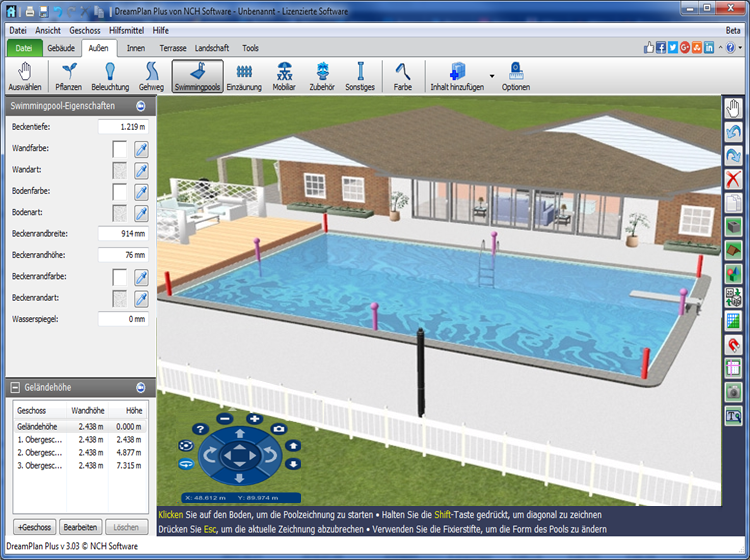
Task: Switch to the Gebäude tab
Action: tap(61, 48)
